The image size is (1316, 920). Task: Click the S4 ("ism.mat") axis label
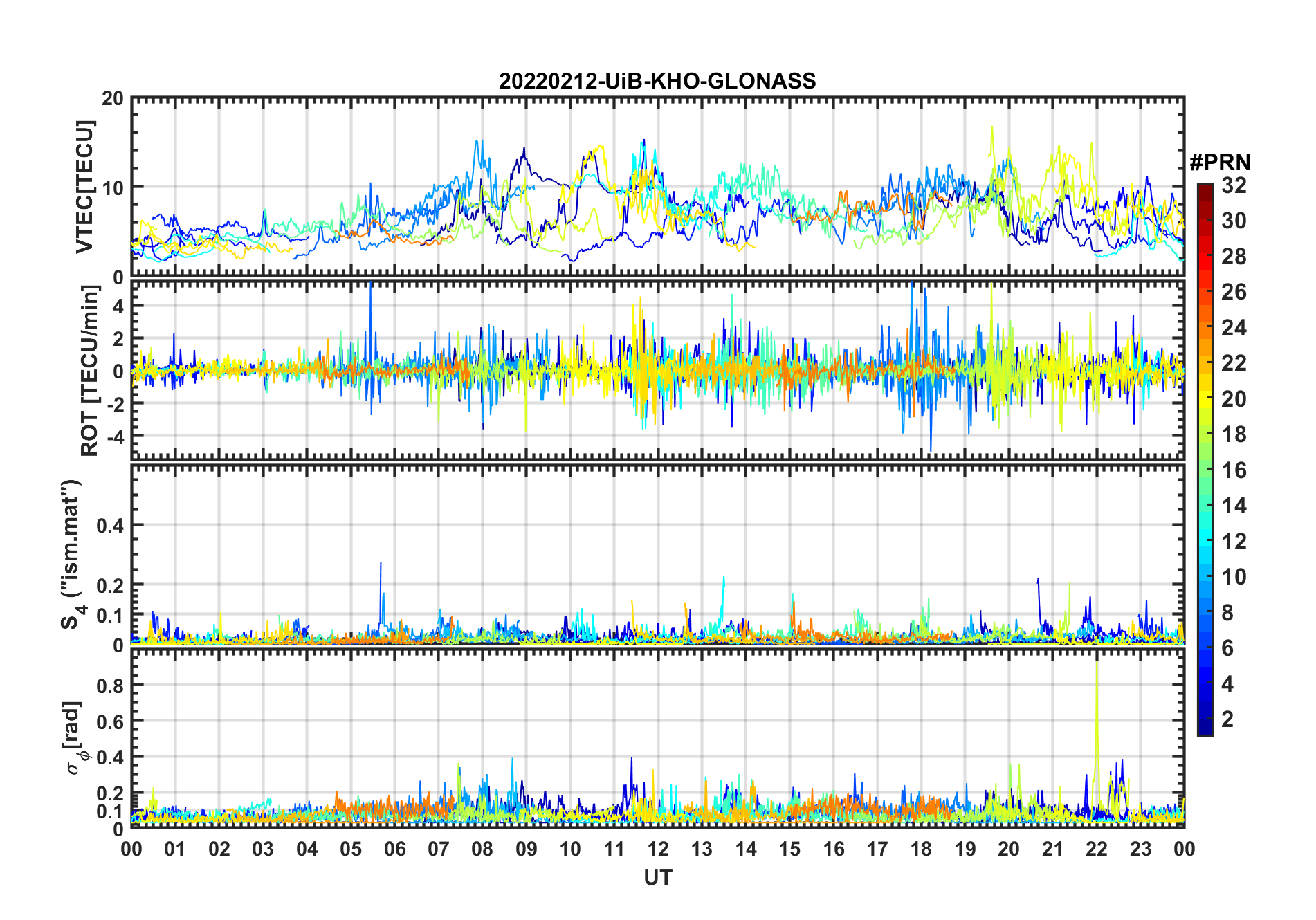coord(72,555)
